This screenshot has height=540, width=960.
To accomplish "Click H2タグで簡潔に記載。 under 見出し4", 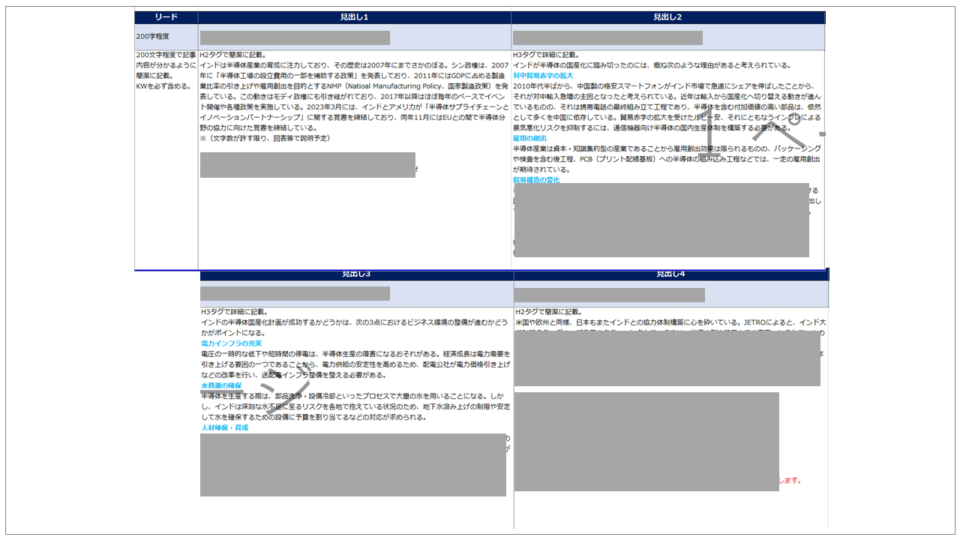I will pyautogui.click(x=549, y=312).
